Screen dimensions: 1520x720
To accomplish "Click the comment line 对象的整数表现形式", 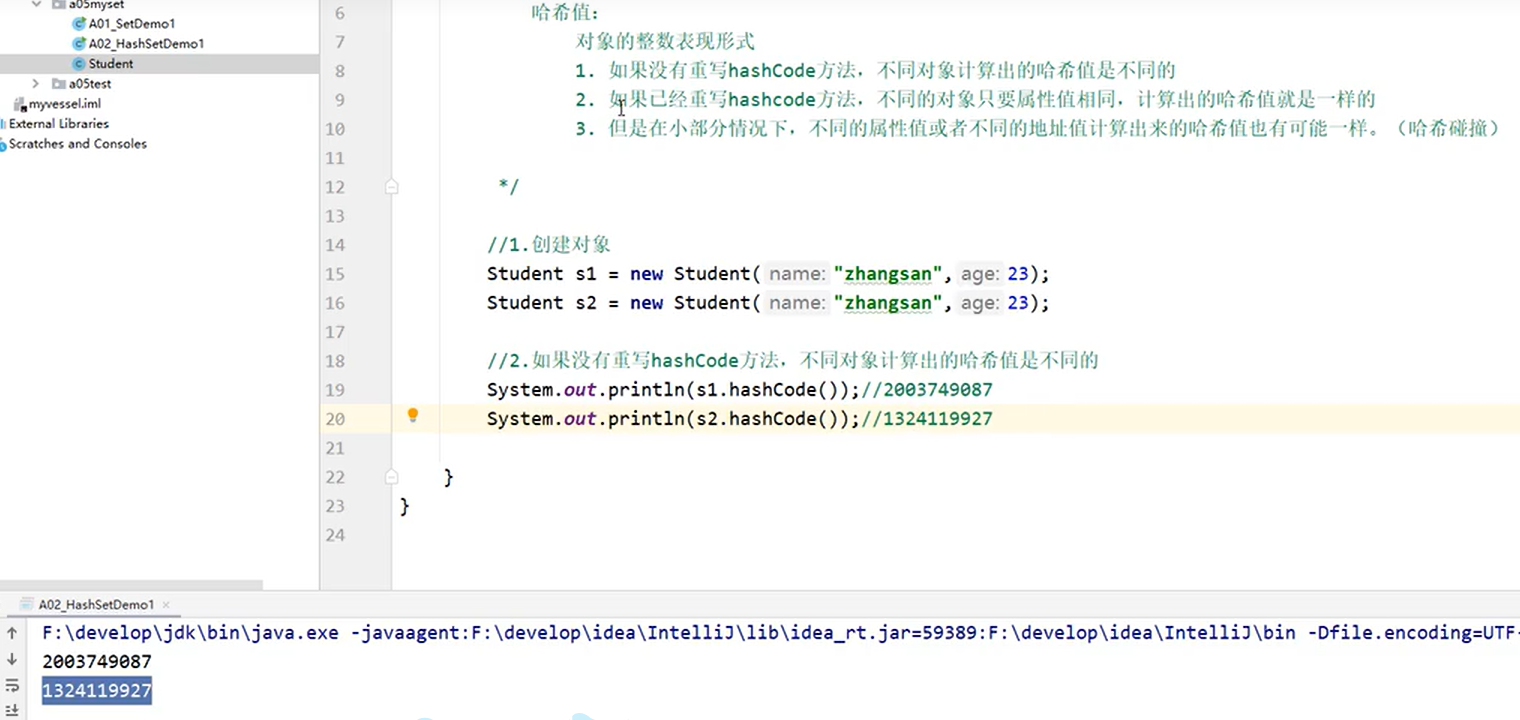I will [x=665, y=42].
